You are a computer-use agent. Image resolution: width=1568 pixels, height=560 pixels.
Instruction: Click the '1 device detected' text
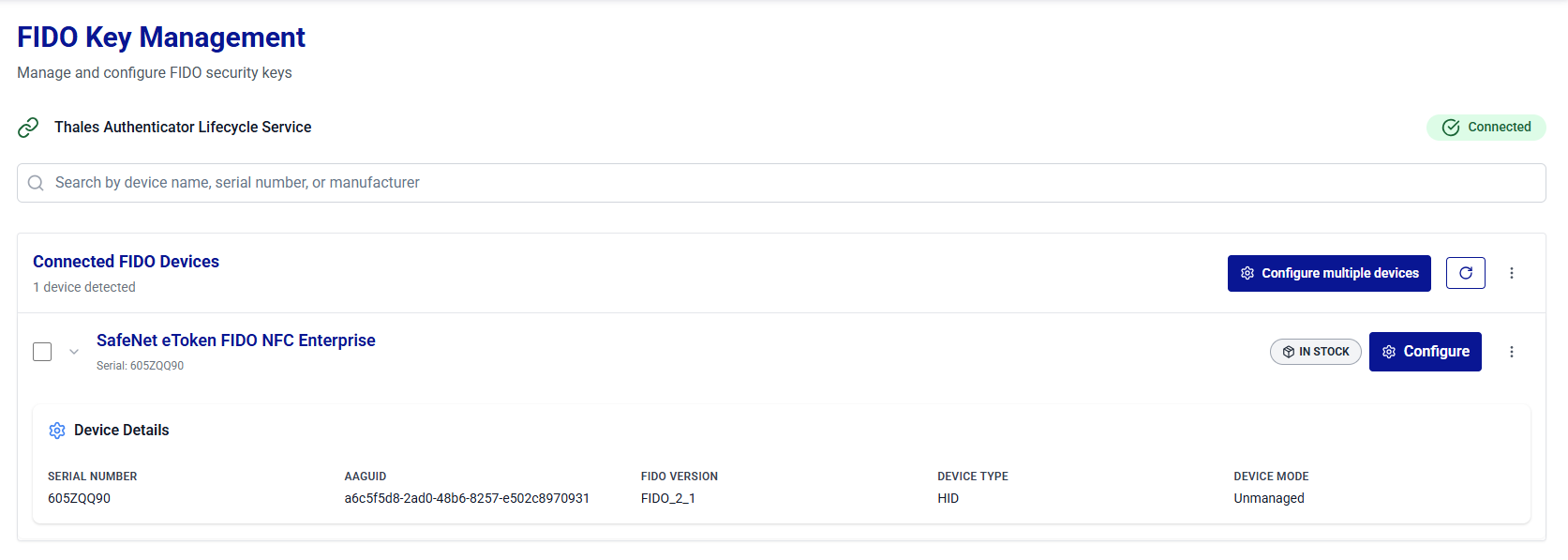tap(84, 287)
